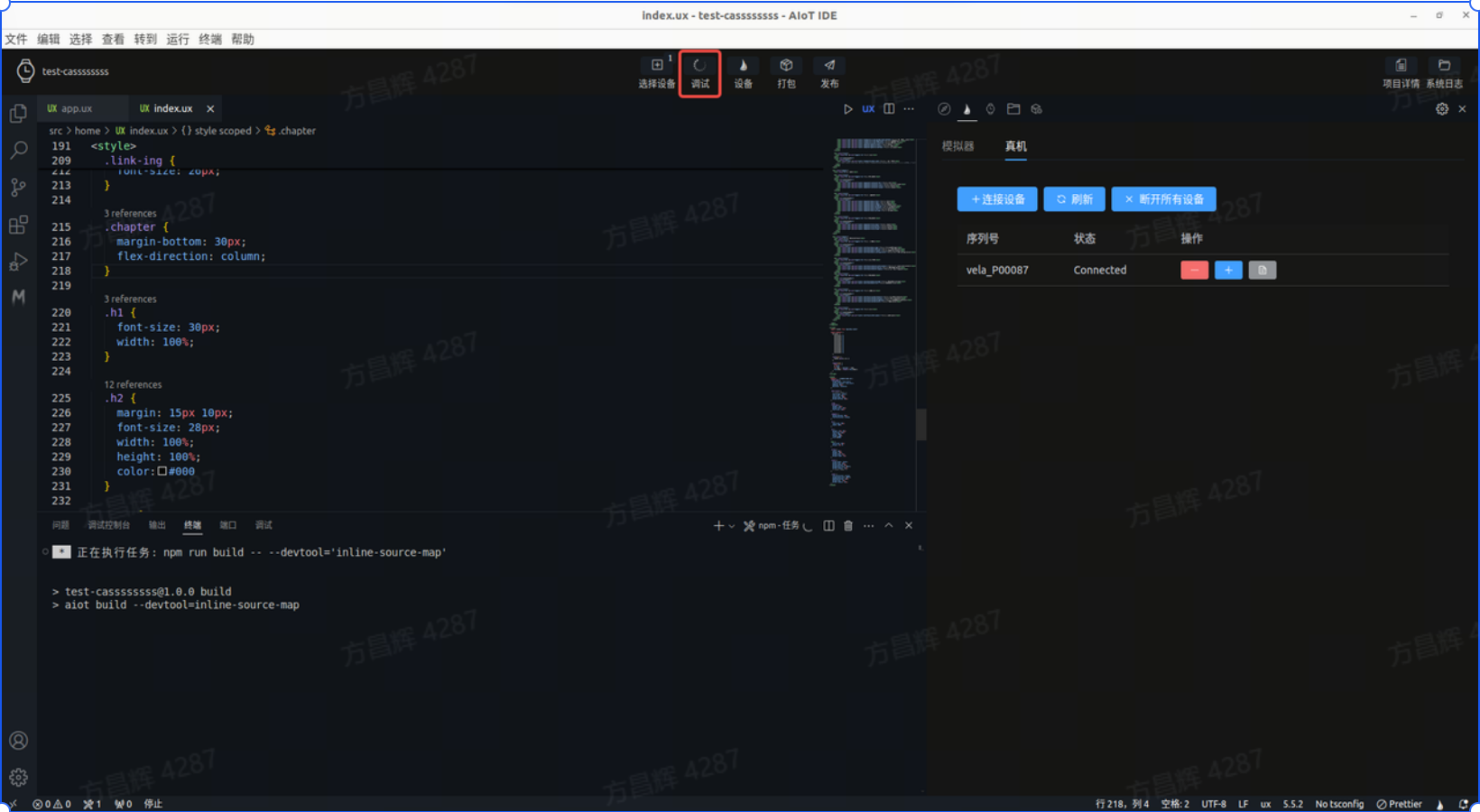Image resolution: width=1480 pixels, height=812 pixels.
Task: Click the 发布 publish icon
Action: (829, 72)
